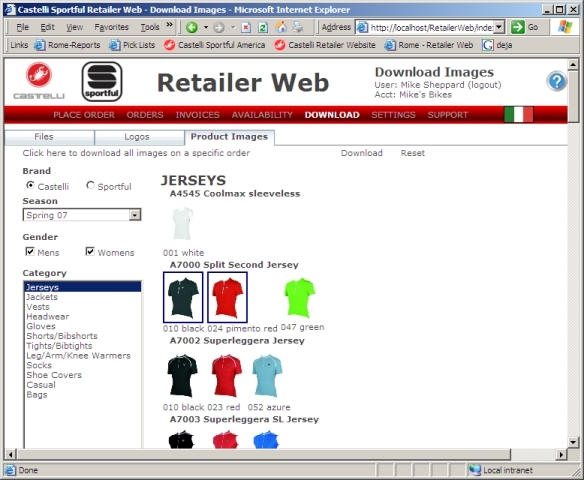Viewport: 584px width, 480px height.
Task: Go to SETTINGS in red nav bar
Action: (393, 115)
